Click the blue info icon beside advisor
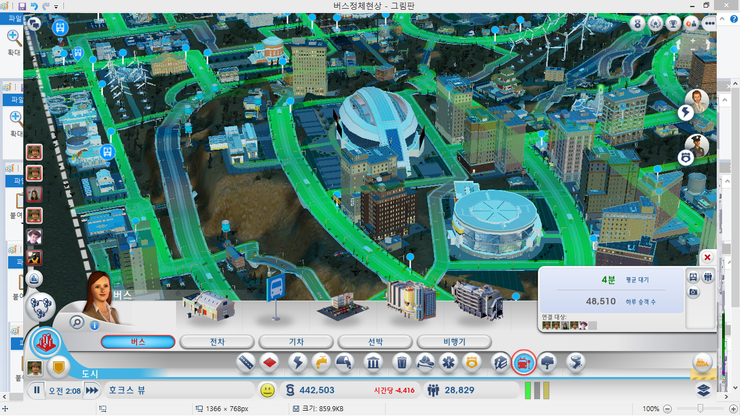740x416 pixels. tap(94, 325)
